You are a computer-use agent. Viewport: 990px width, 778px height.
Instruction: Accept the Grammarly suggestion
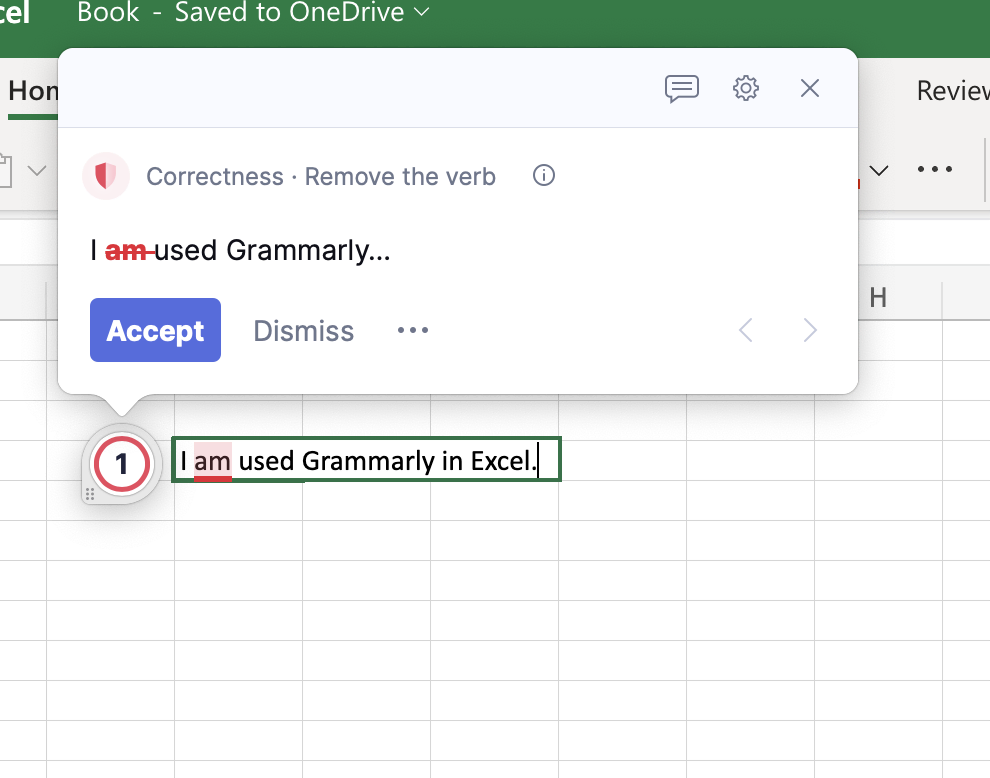pos(155,330)
